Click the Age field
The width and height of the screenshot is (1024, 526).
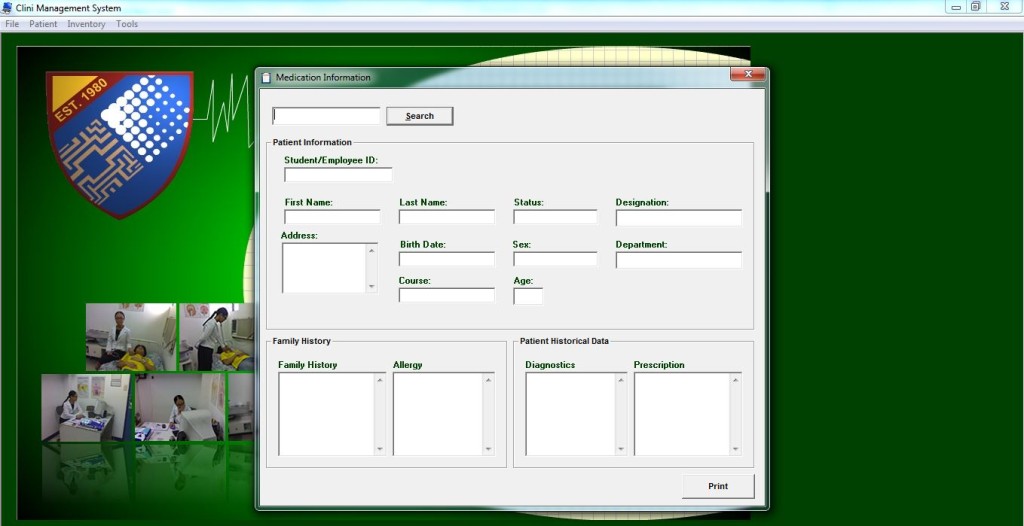tap(528, 296)
